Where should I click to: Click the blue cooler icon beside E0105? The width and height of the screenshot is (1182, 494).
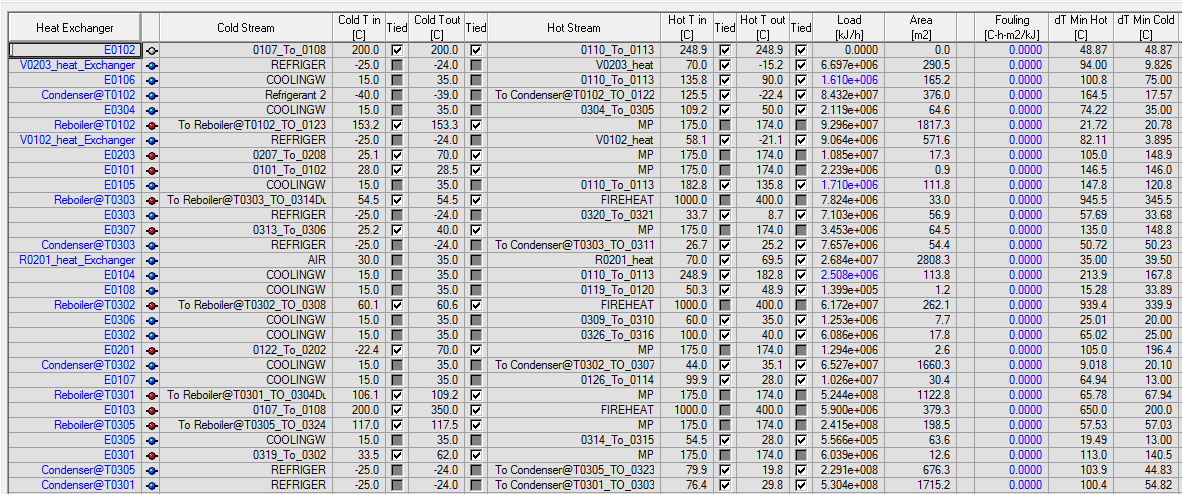point(152,185)
